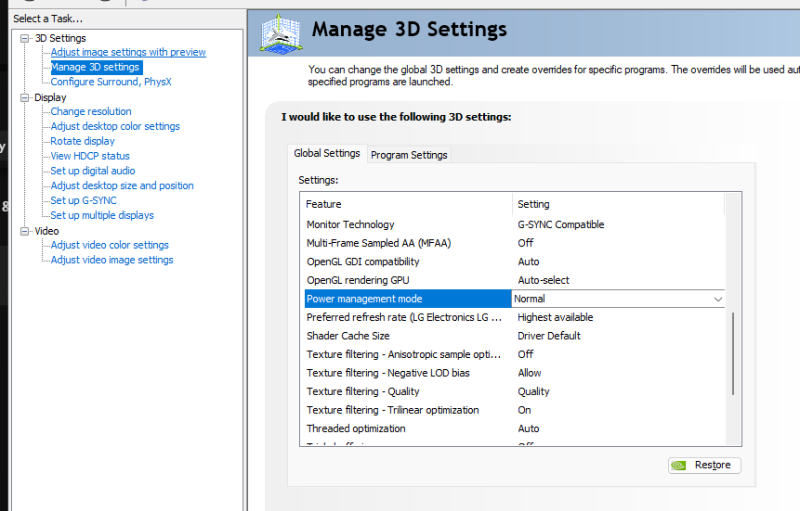
Task: Click the Restore button
Action: pyautogui.click(x=705, y=465)
